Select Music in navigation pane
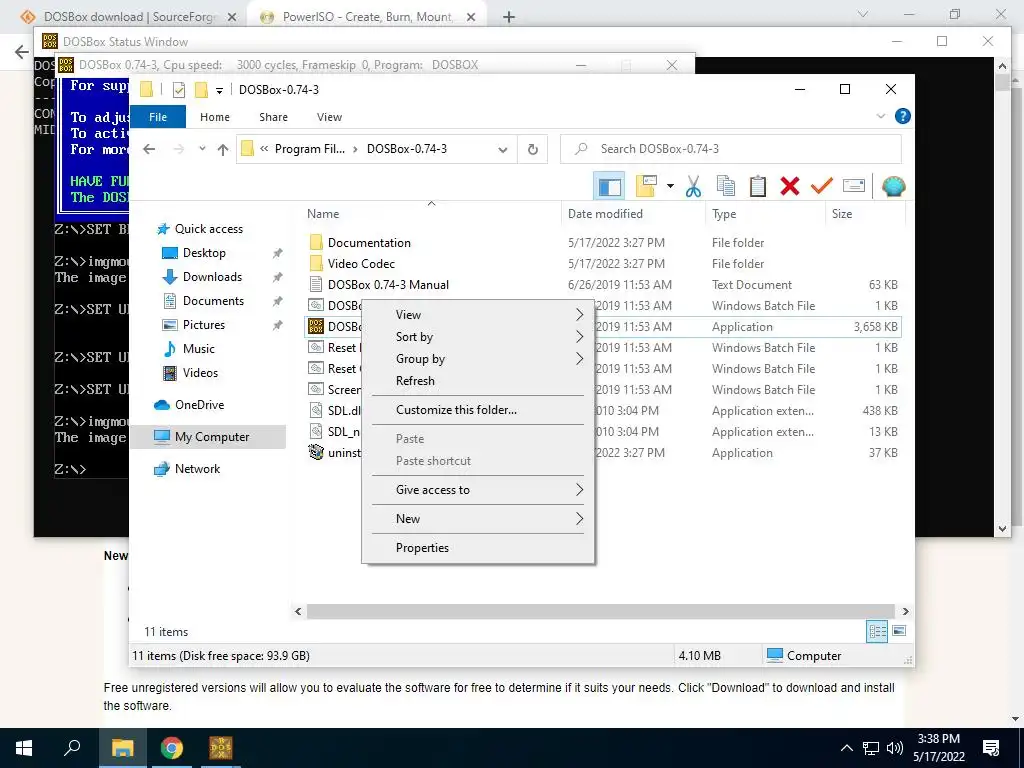This screenshot has width=1024, height=768. [x=198, y=349]
